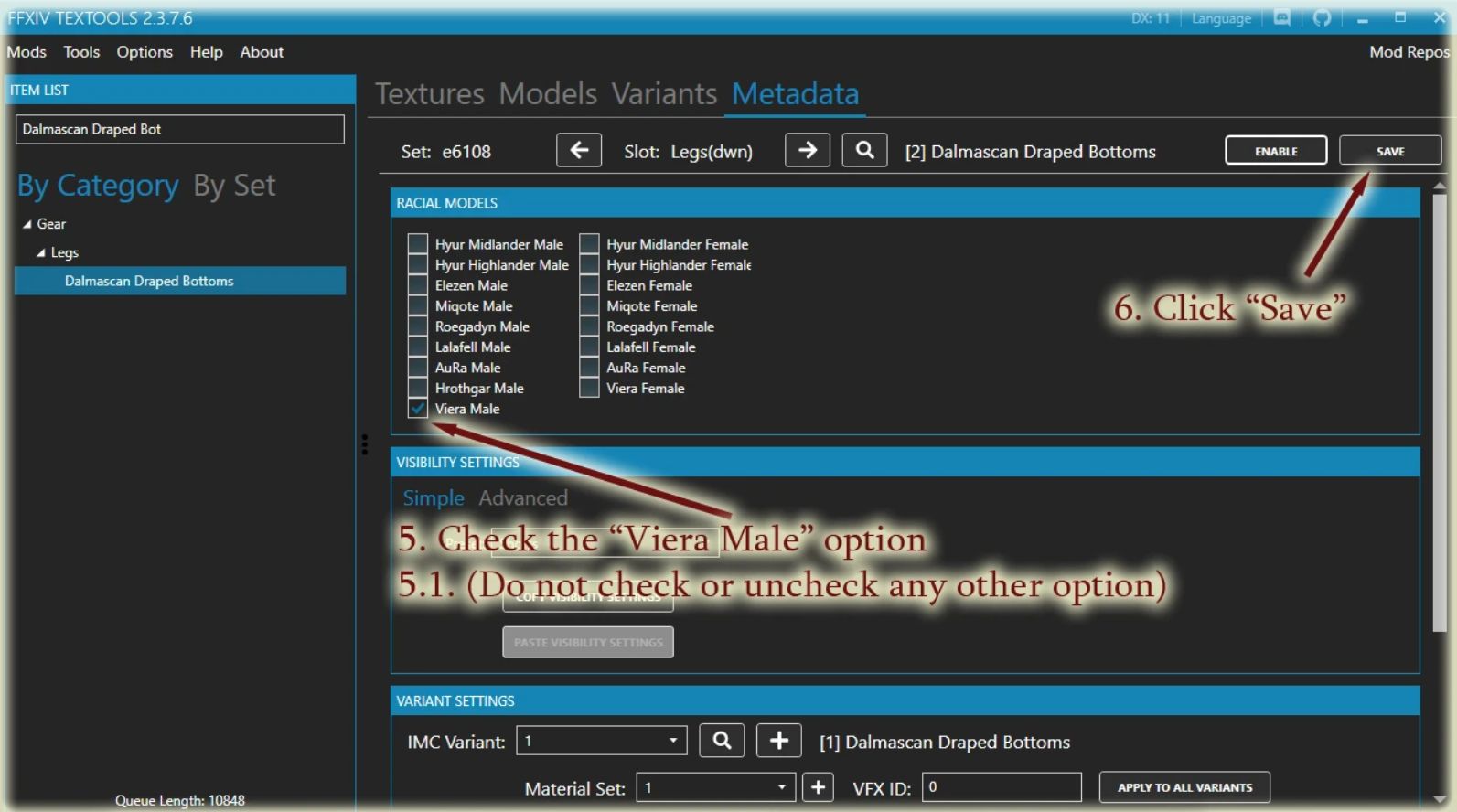The image size is (1457, 812).
Task: Click the ENABLE button
Action: click(x=1276, y=151)
